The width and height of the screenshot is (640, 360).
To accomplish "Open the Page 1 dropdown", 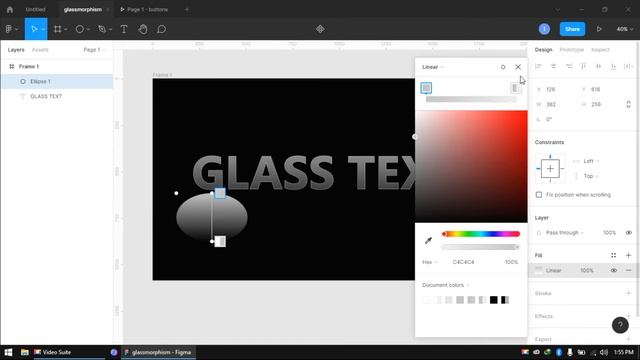I will (x=94, y=50).
